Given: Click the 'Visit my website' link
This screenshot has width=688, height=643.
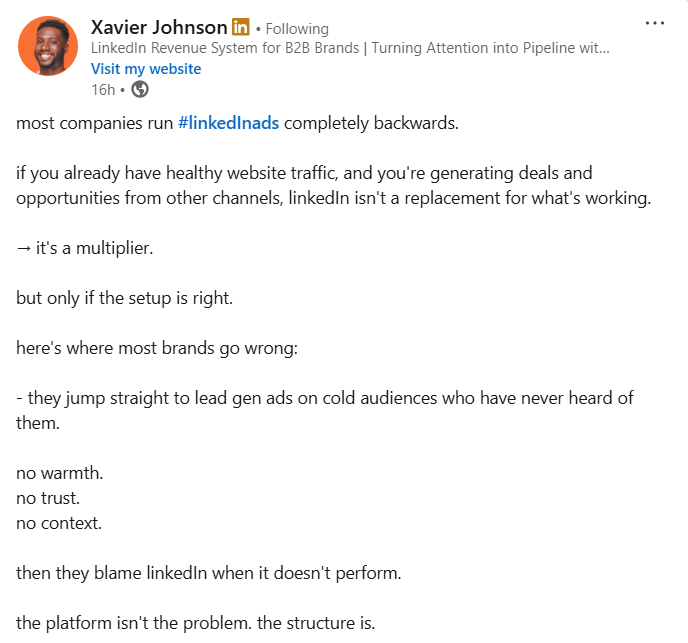Looking at the screenshot, I should click(x=146, y=69).
